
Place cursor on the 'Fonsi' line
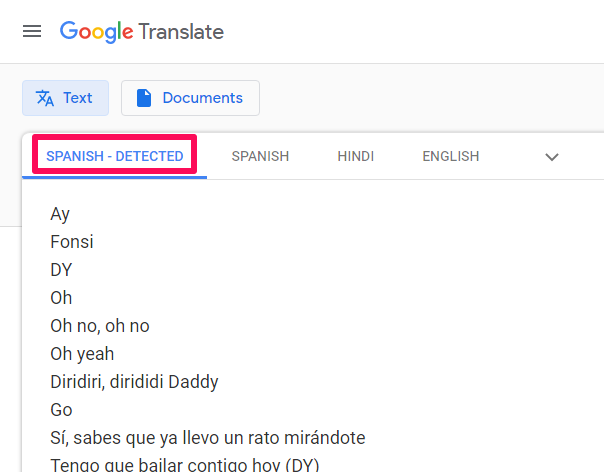pos(72,242)
